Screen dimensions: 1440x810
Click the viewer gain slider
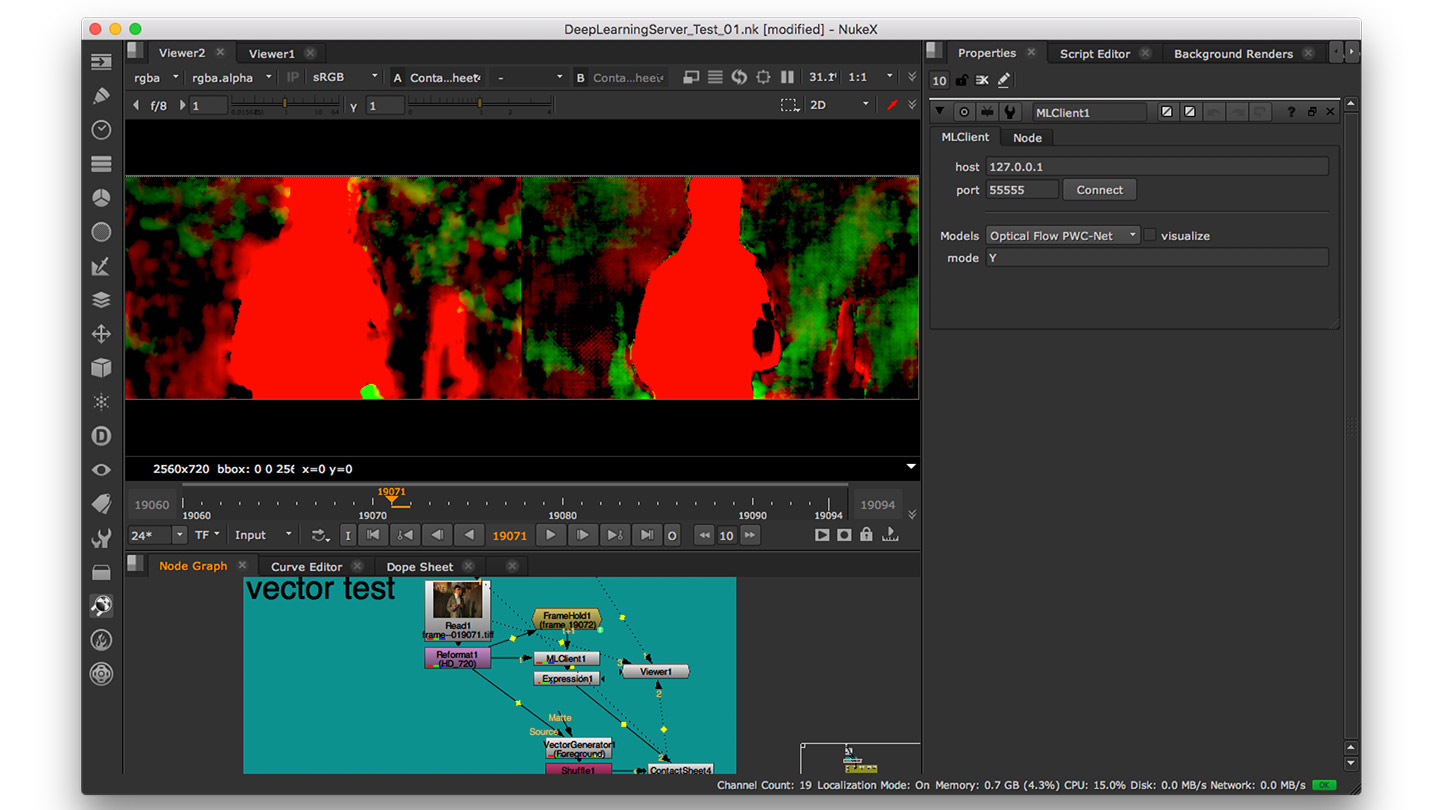click(x=285, y=104)
